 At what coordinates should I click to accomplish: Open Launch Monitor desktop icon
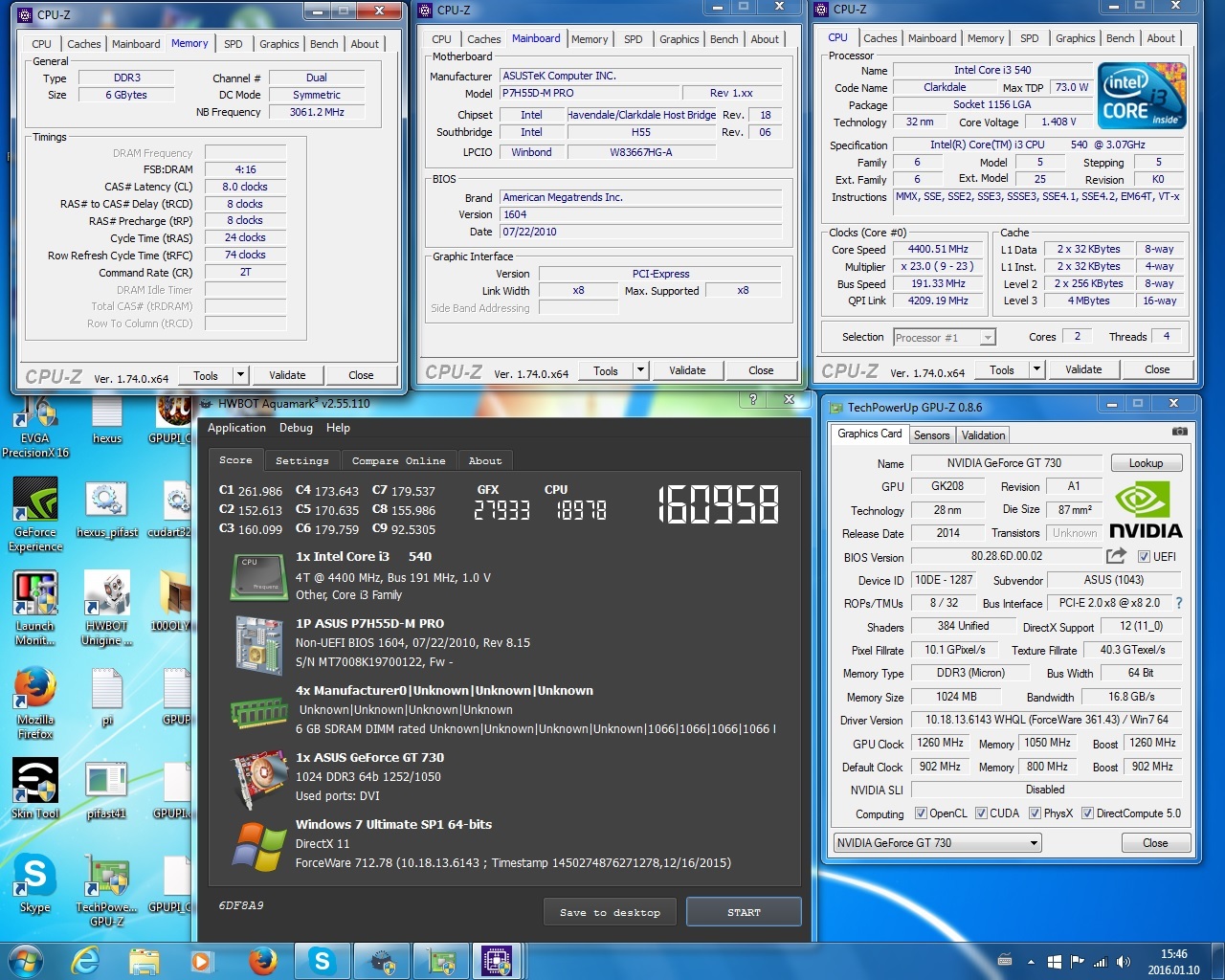[x=35, y=609]
